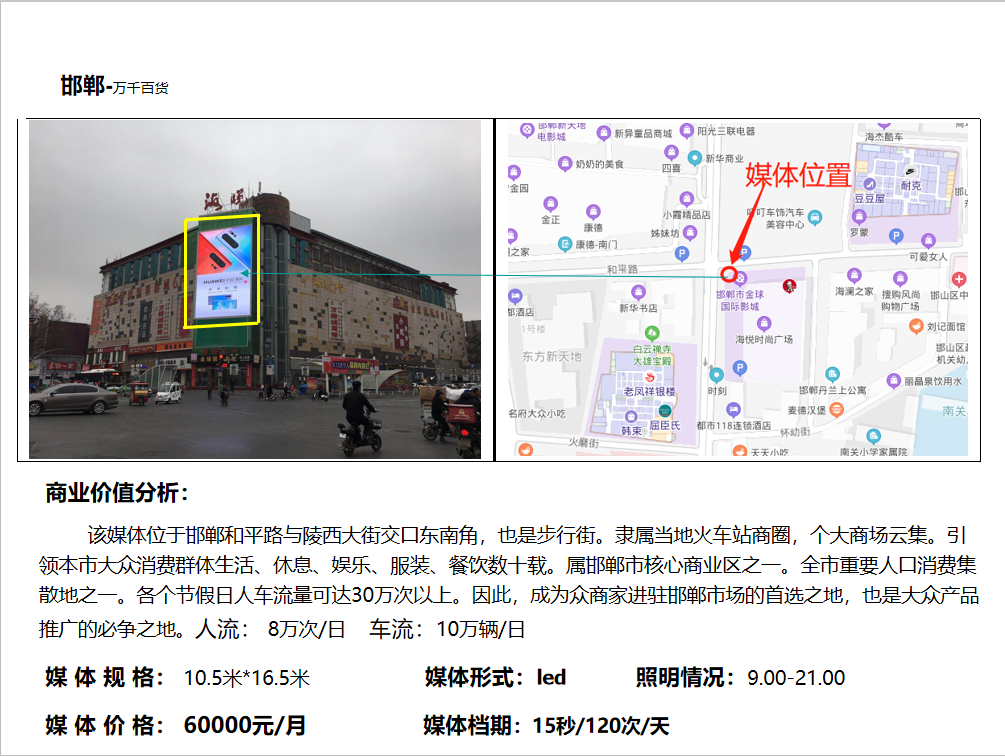The width and height of the screenshot is (1005, 756).
Task: Select the 豆豆屋 shoe store icon
Action: pos(869,184)
